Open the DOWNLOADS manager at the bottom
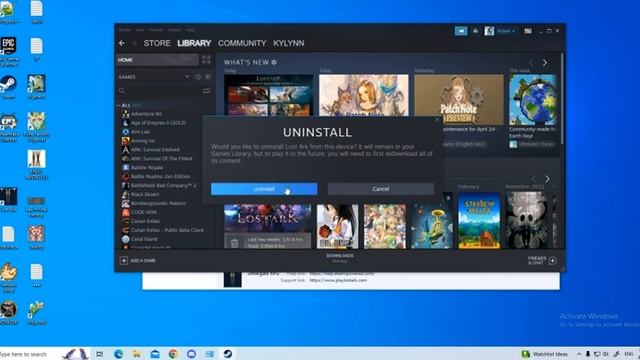 340,258
